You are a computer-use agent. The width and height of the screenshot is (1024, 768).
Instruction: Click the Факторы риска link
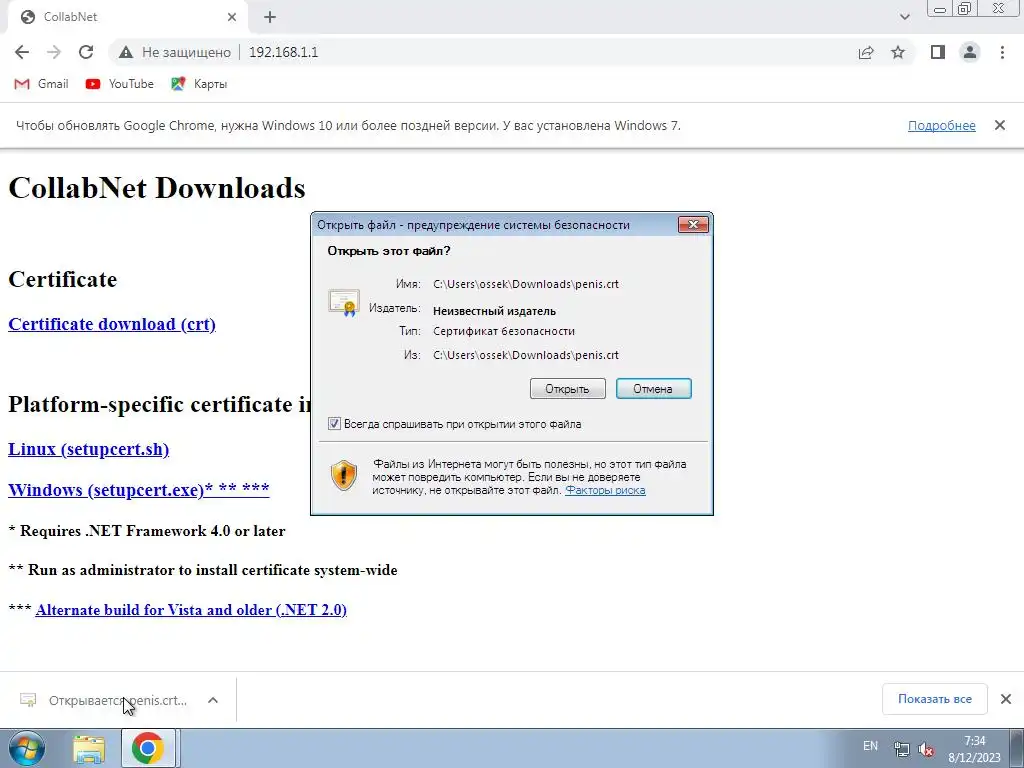click(605, 490)
